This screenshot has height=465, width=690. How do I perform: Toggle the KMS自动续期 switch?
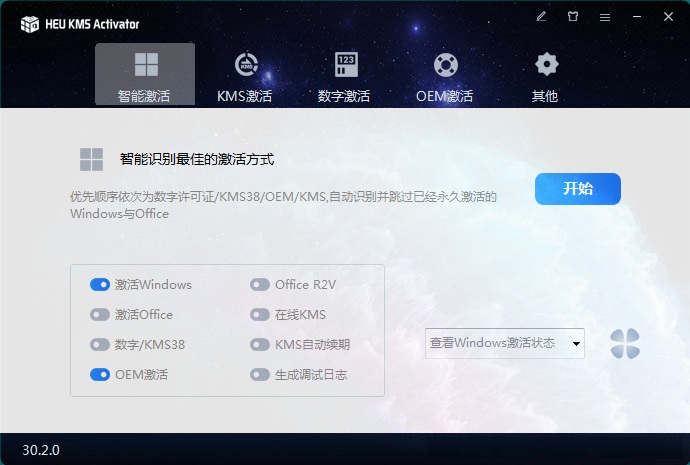click(x=260, y=344)
